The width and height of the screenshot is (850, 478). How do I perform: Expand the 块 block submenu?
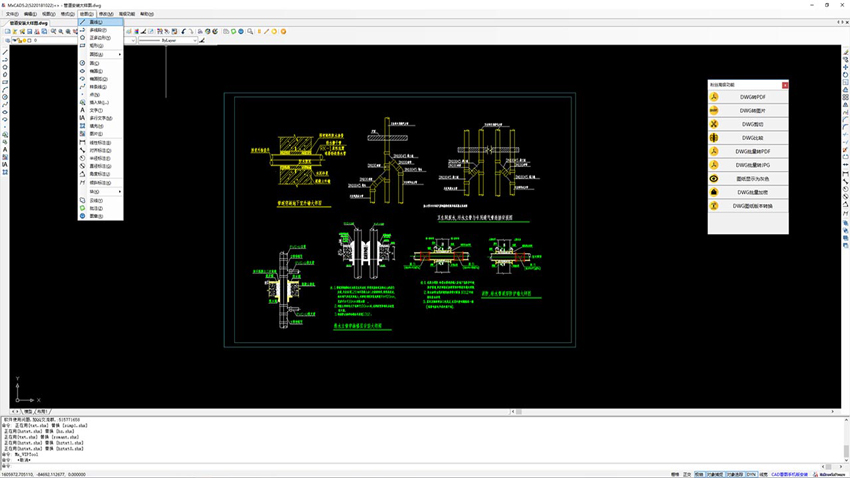tap(100, 191)
